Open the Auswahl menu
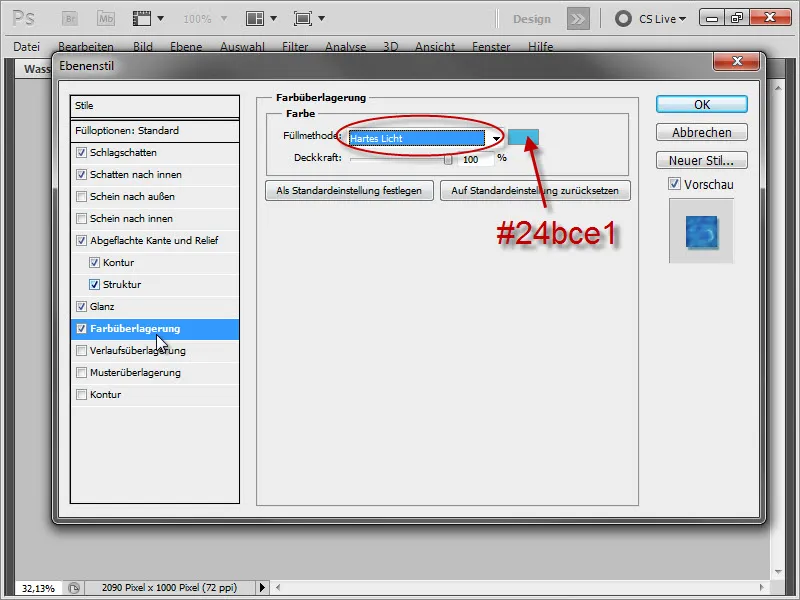The image size is (800, 600). pos(242,46)
